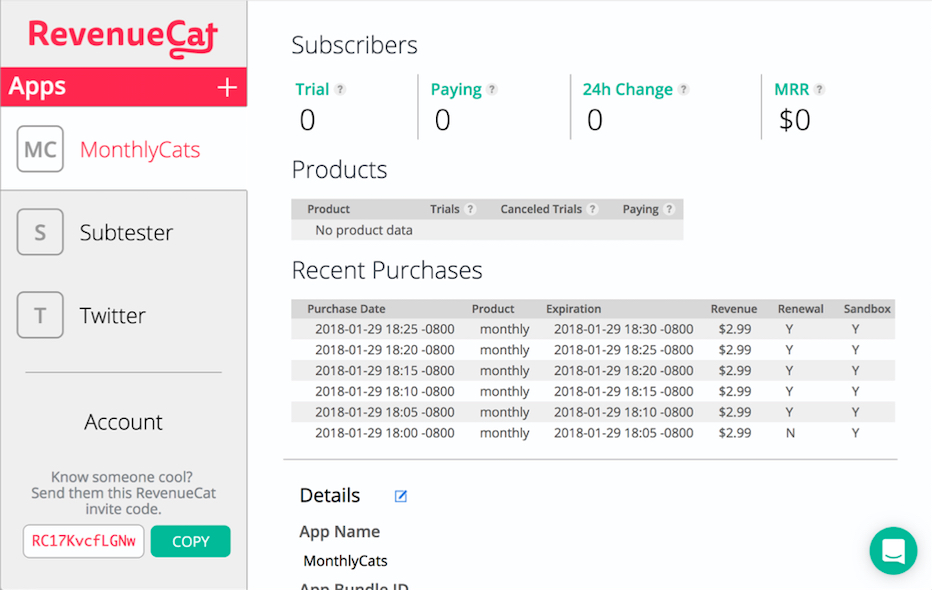Open the Subtester app
This screenshot has height=590, width=932.
tap(126, 232)
